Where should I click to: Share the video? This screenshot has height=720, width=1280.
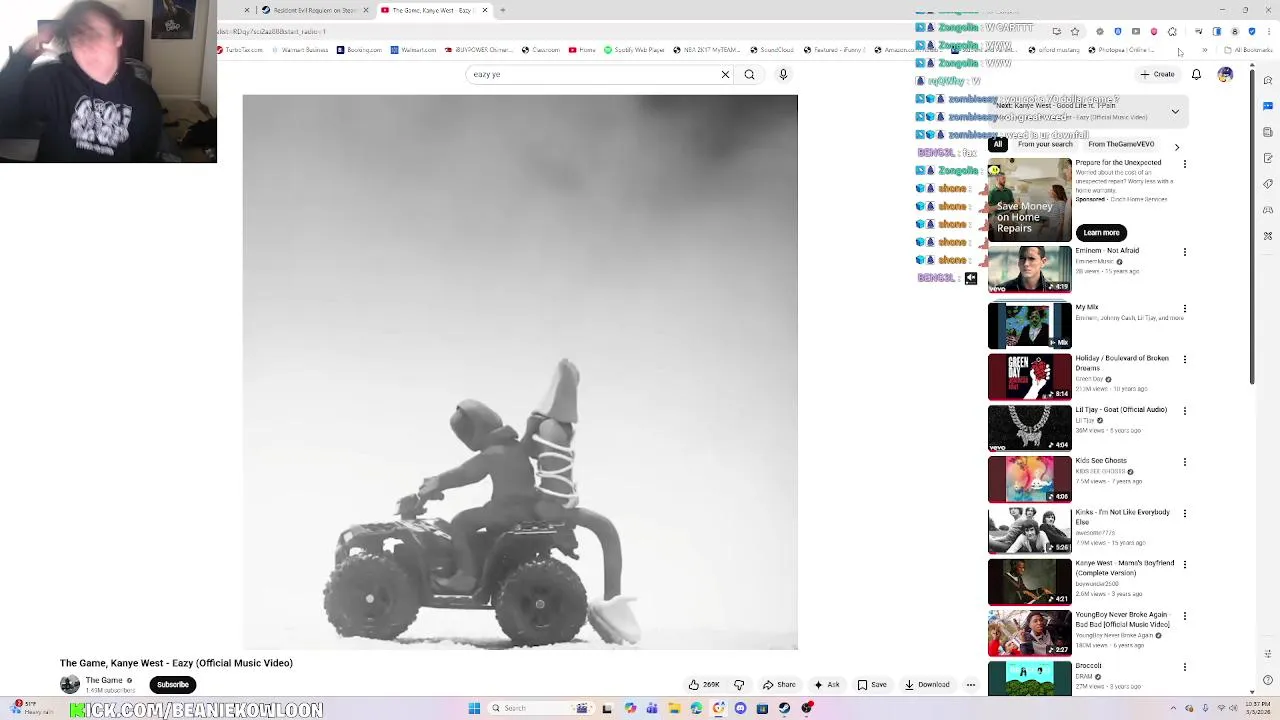click(x=779, y=685)
